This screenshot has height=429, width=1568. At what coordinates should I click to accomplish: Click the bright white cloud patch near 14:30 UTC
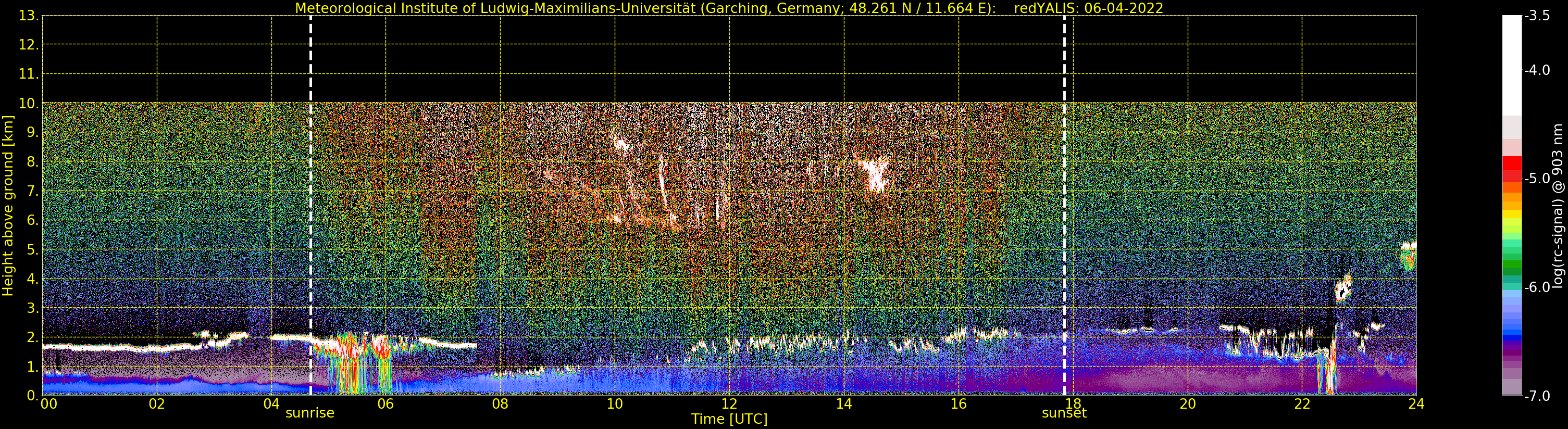coord(875,174)
